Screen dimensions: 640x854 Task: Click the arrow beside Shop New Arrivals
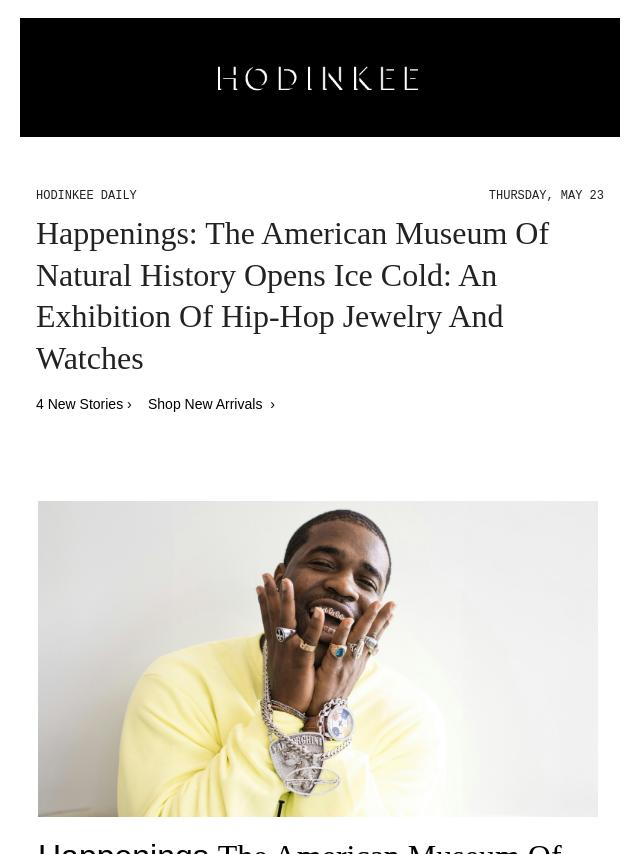pyautogui.click(x=272, y=405)
